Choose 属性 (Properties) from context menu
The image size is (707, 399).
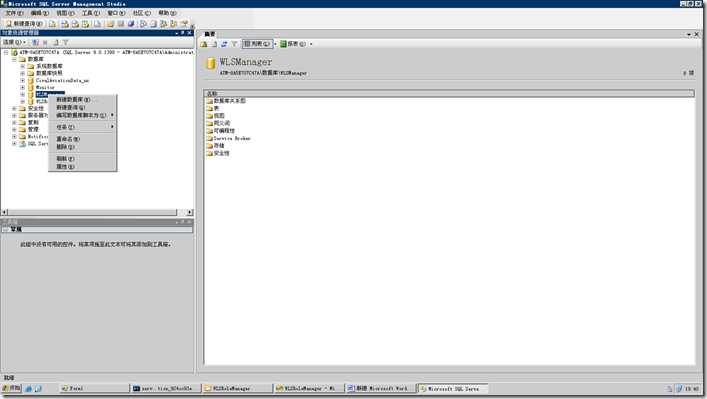point(82,167)
